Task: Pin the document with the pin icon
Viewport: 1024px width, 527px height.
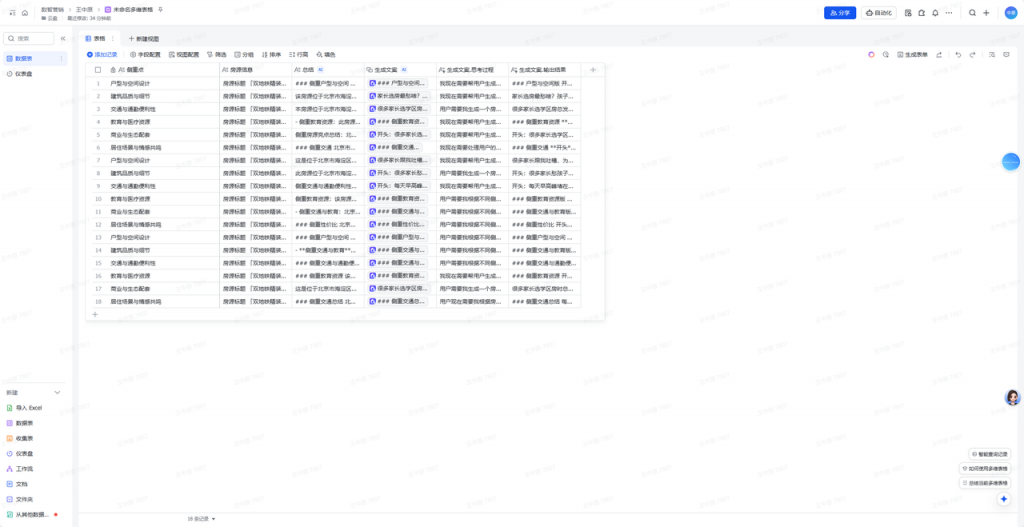Action: pos(161,10)
